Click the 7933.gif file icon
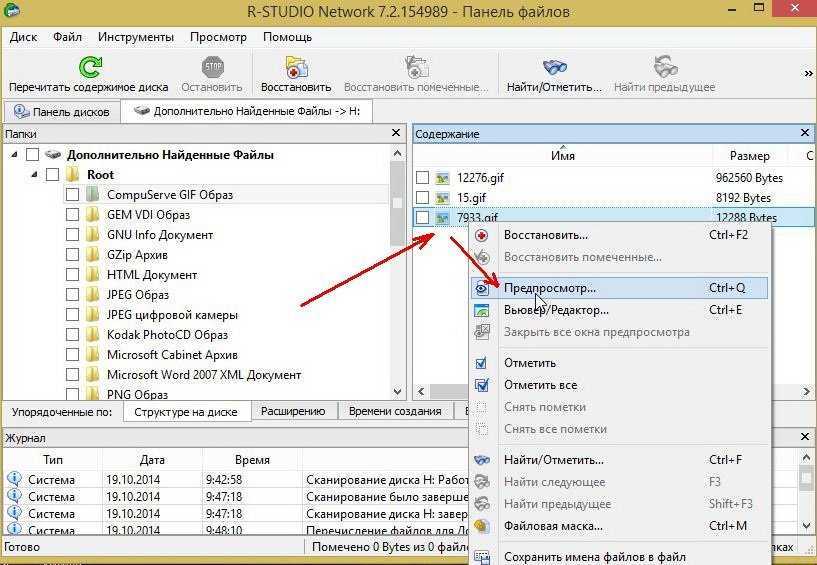The image size is (817, 565). pyautogui.click(x=442, y=217)
